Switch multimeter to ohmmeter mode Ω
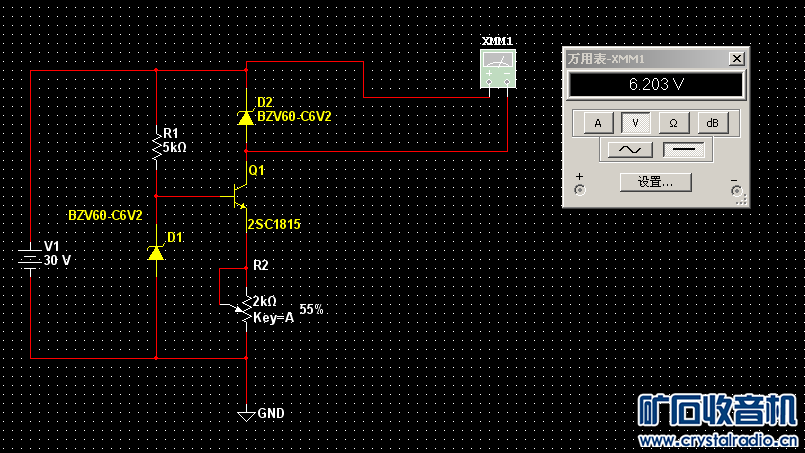805x453 pixels. pyautogui.click(x=674, y=123)
